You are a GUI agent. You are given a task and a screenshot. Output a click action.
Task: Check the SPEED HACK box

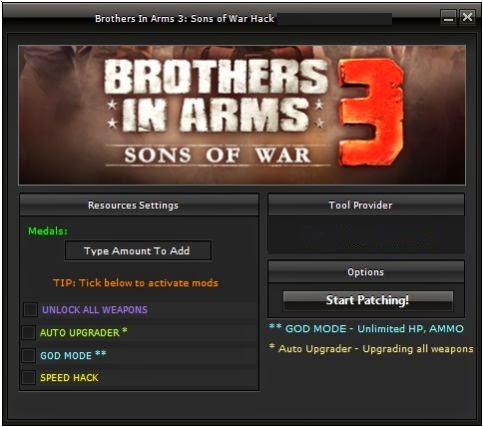[x=28, y=378]
